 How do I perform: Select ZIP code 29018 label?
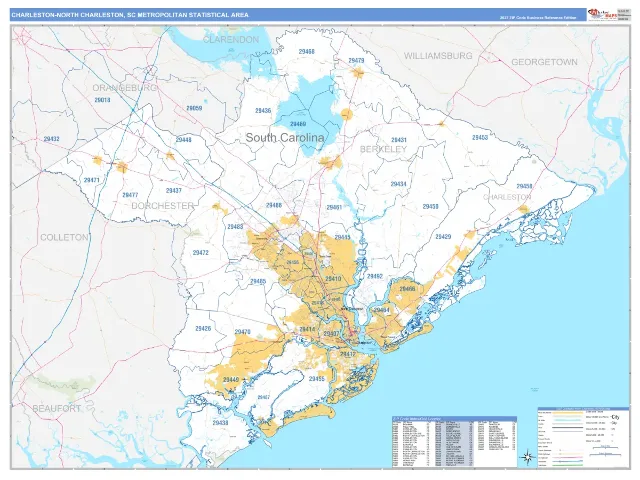coord(102,100)
